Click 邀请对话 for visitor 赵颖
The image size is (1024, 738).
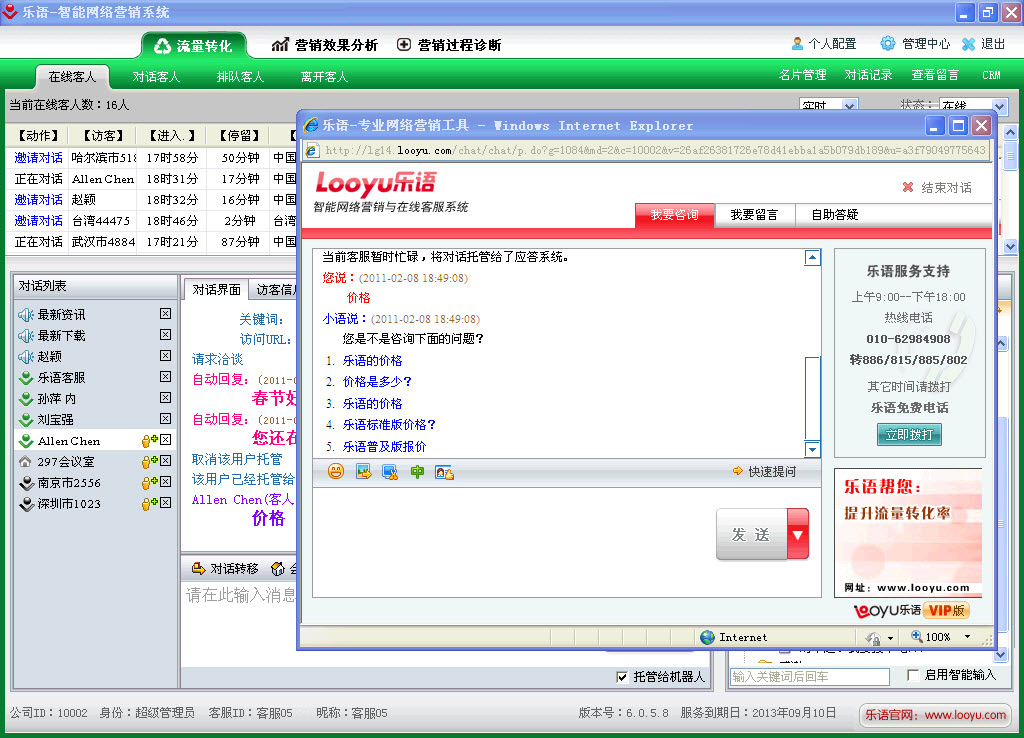pos(39,200)
